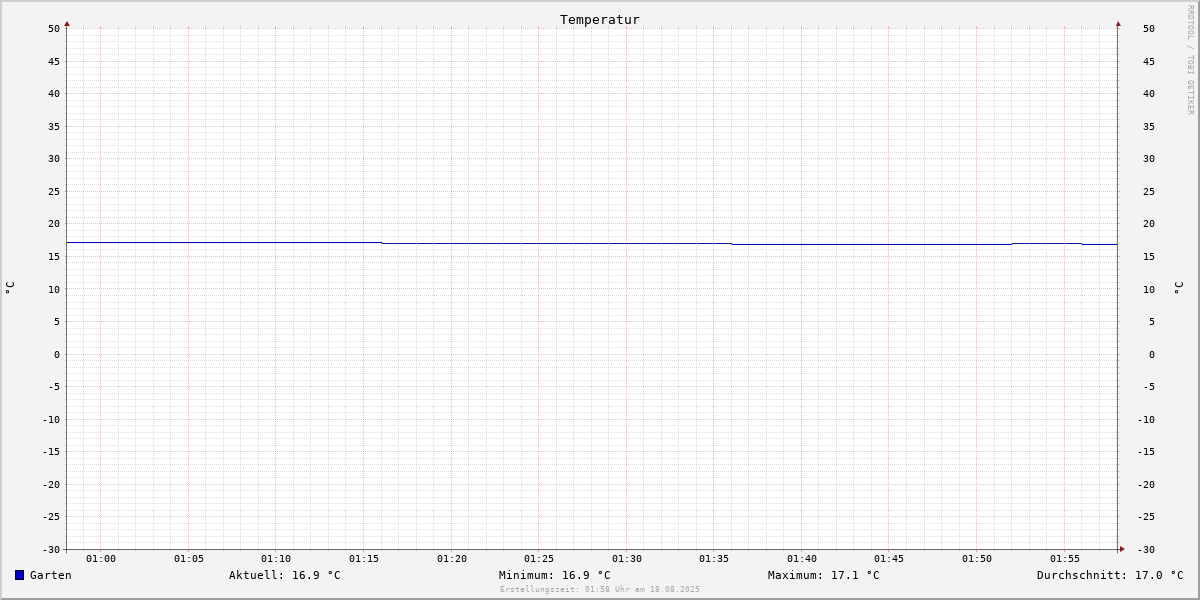Click the 01:45 time axis label
The width and height of the screenshot is (1200, 600).
coord(889,559)
